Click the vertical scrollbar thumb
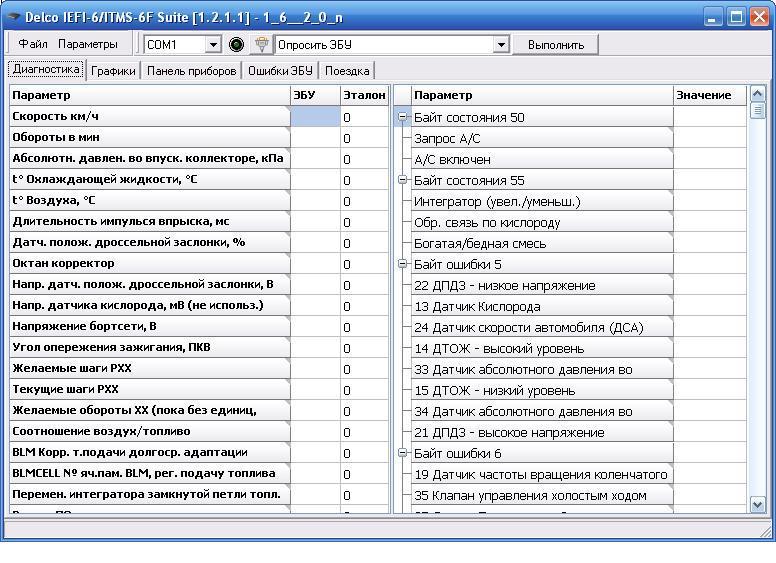Viewport: 776px width, 563px height. (x=758, y=110)
